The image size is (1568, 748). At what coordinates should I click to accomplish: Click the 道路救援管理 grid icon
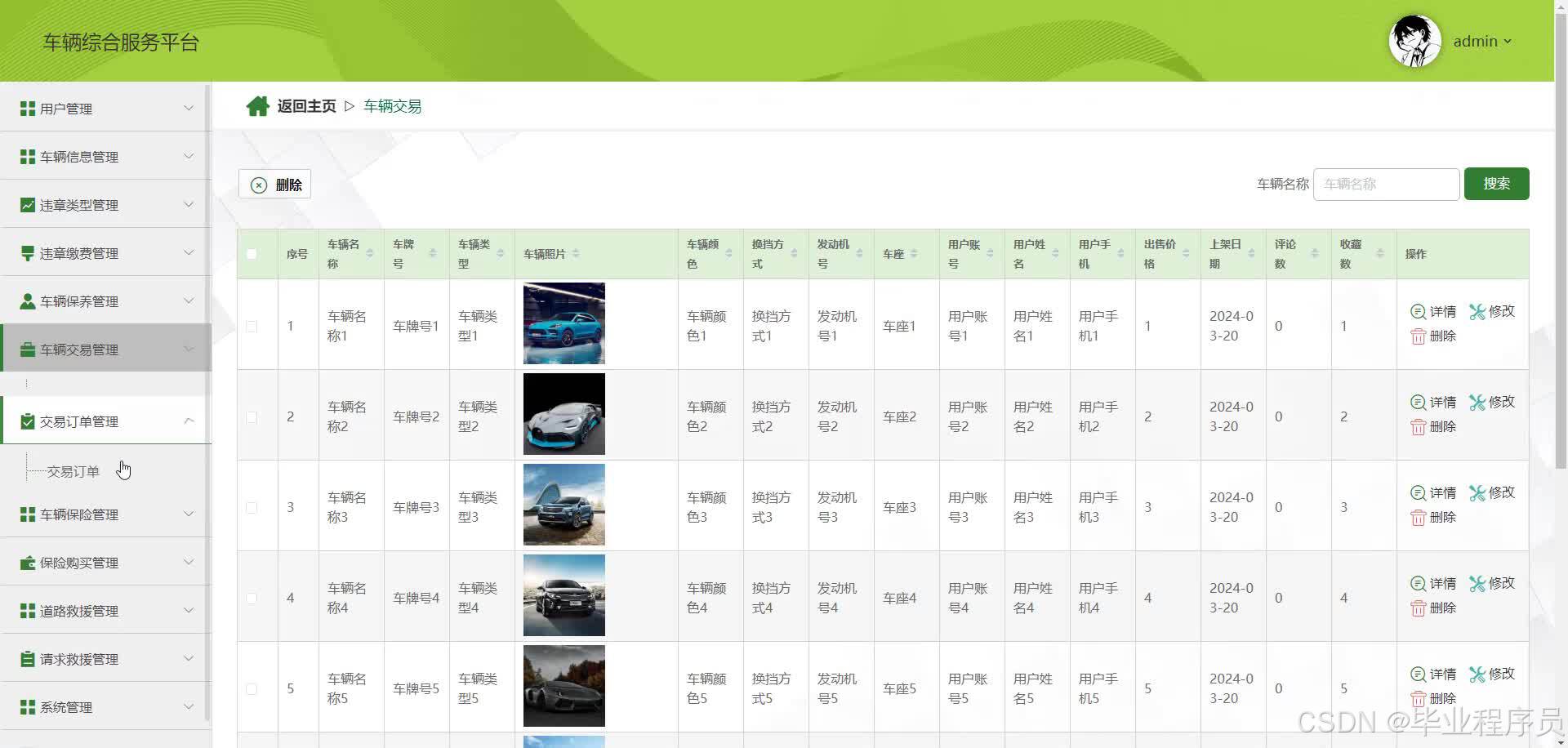28,611
